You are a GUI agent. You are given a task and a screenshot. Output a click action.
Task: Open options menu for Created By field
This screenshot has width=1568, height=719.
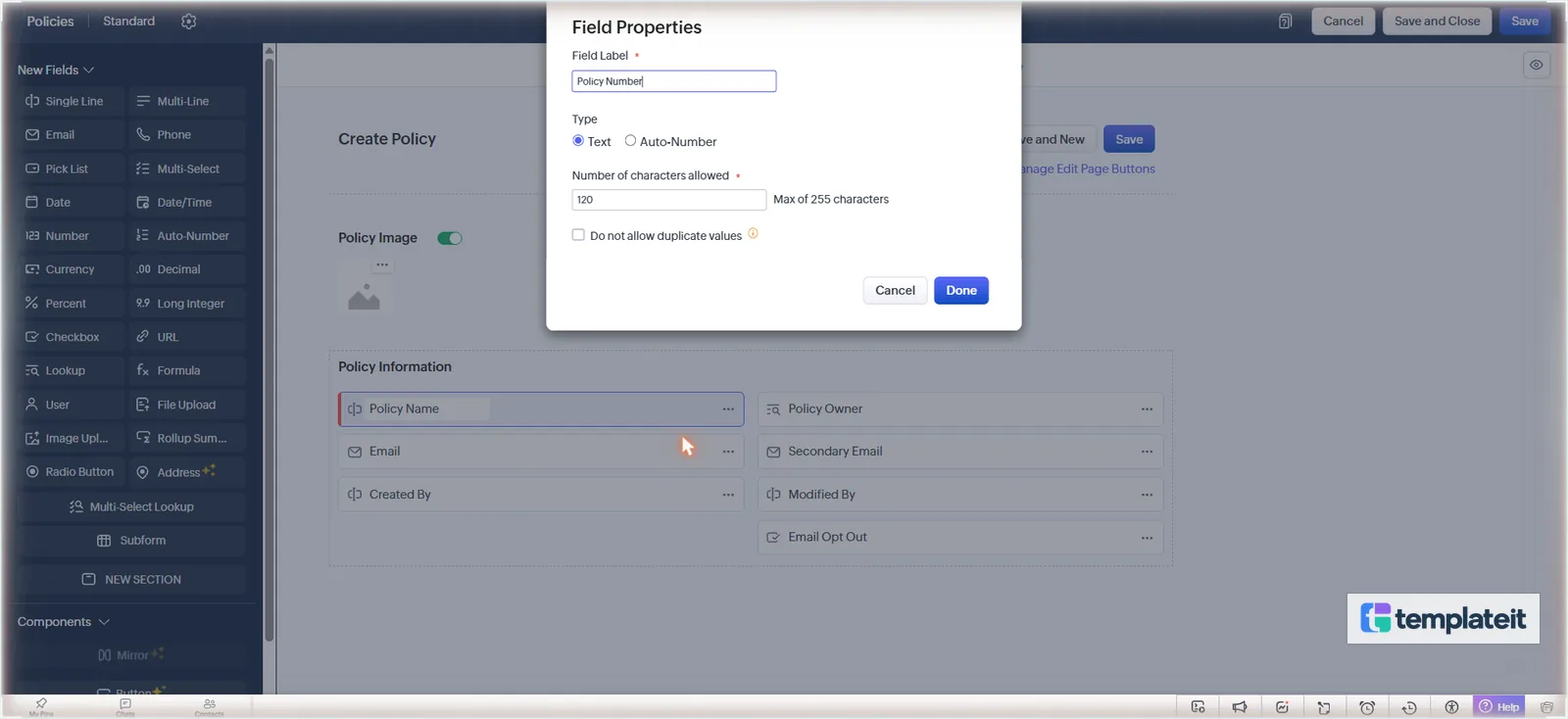(728, 495)
